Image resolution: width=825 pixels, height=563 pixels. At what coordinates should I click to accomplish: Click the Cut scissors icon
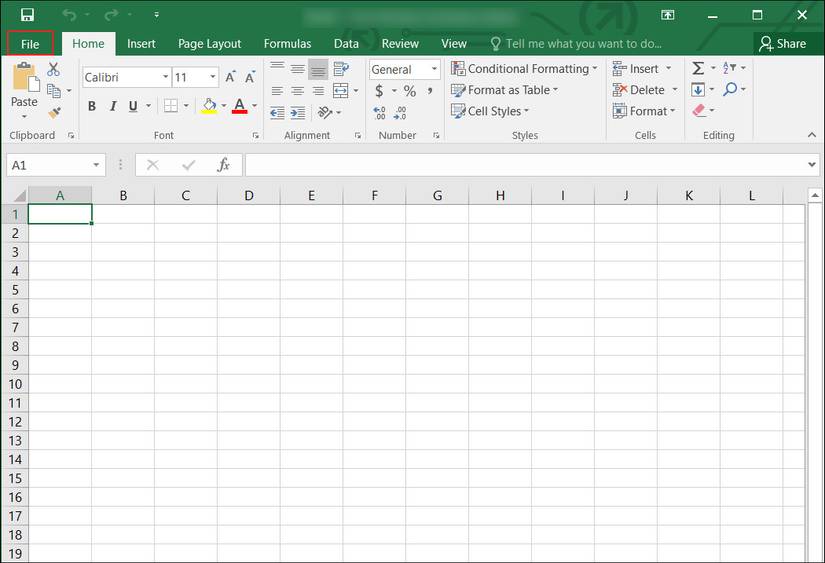click(x=53, y=69)
